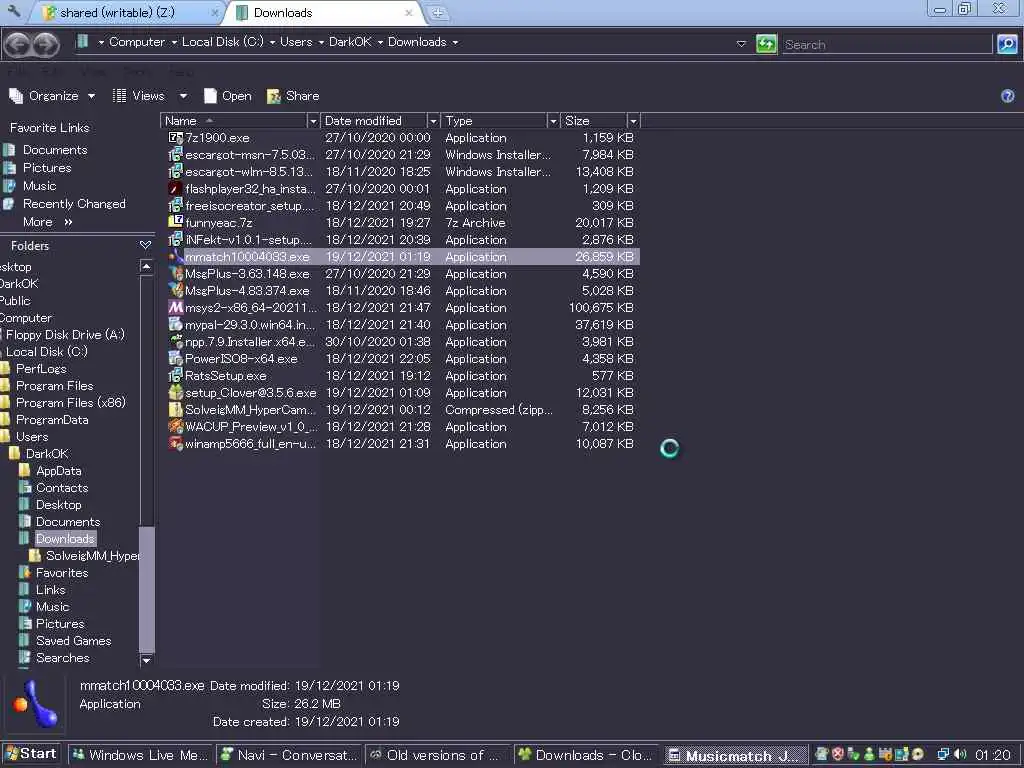Expand More favorite links
The image size is (1024, 768).
pos(48,222)
